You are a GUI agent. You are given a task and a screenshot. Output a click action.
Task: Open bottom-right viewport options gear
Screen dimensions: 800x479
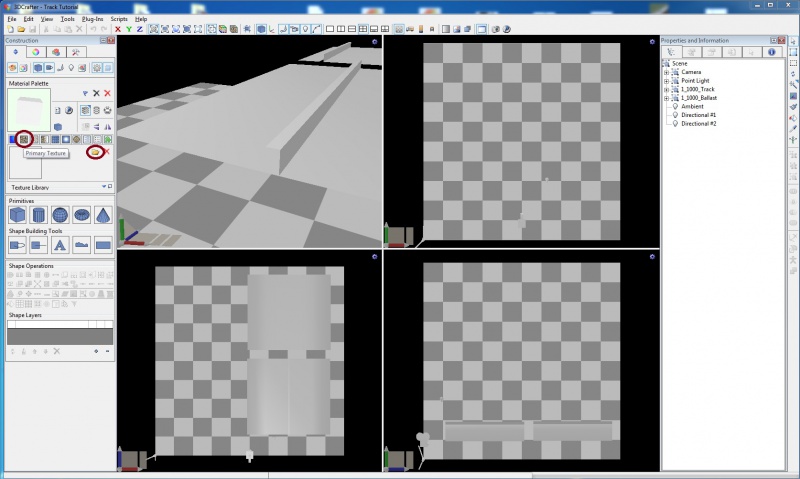652,257
